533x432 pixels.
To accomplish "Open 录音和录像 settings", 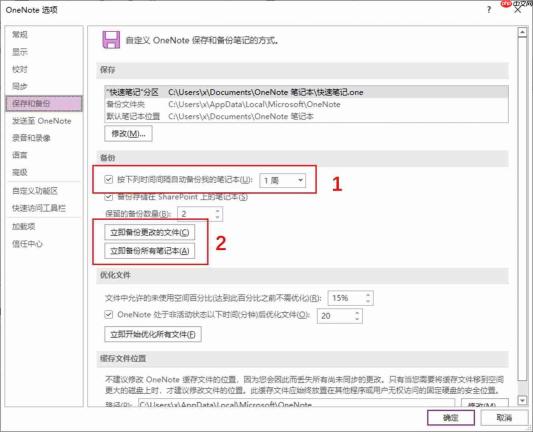I will [x=31, y=138].
